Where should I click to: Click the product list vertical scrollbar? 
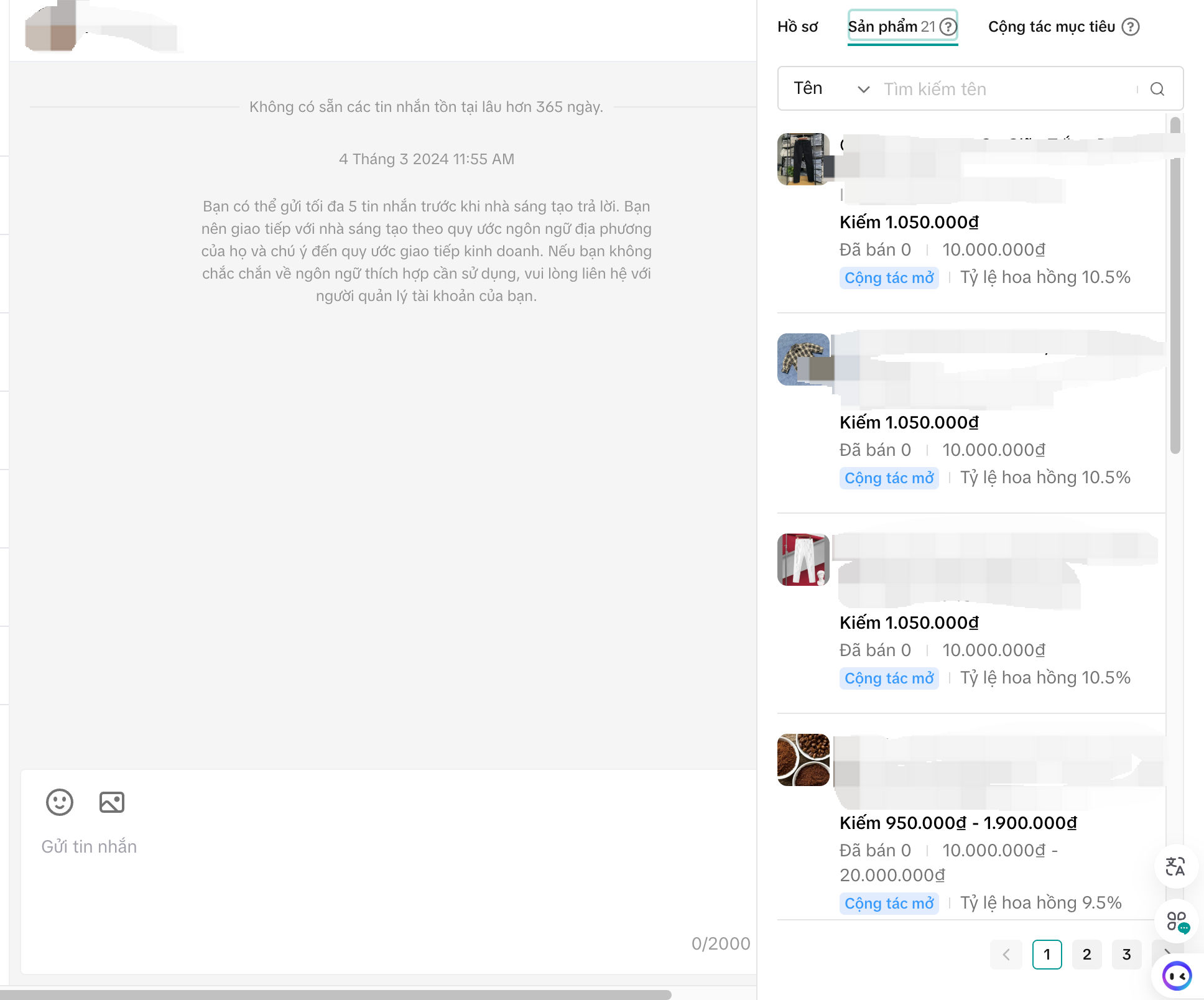coord(1175,286)
